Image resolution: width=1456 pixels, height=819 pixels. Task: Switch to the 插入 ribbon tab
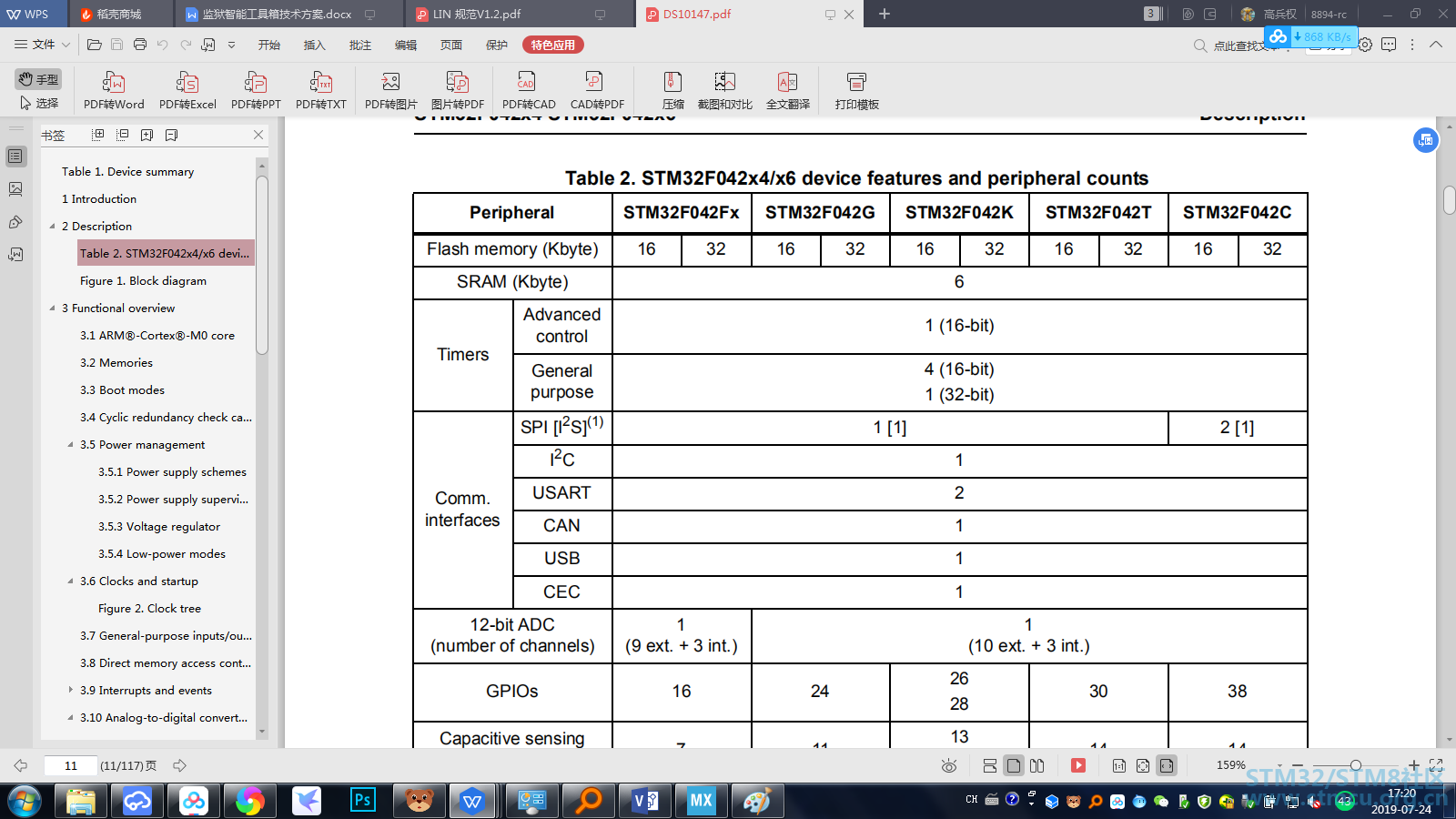point(315,45)
